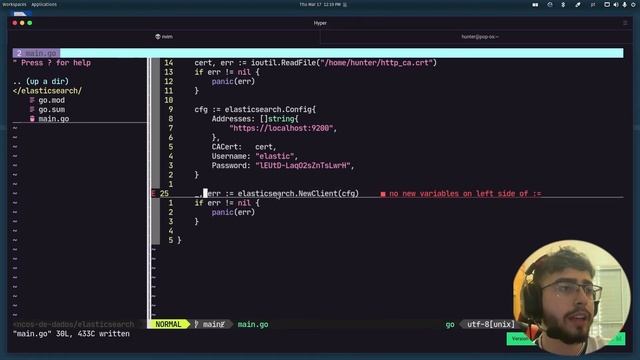Click current line number 25 in gutter
This screenshot has height=360, width=640.
pos(164,193)
